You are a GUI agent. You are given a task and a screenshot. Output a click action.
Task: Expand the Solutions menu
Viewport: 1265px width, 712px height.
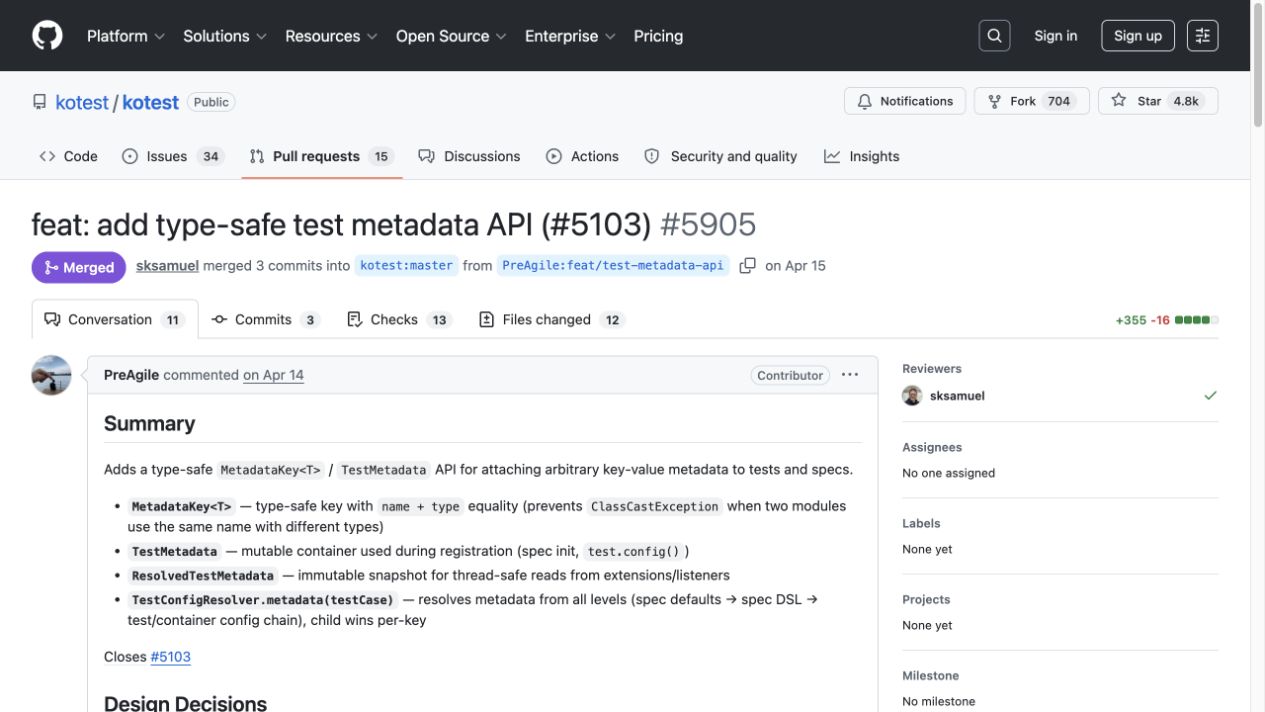(x=225, y=36)
